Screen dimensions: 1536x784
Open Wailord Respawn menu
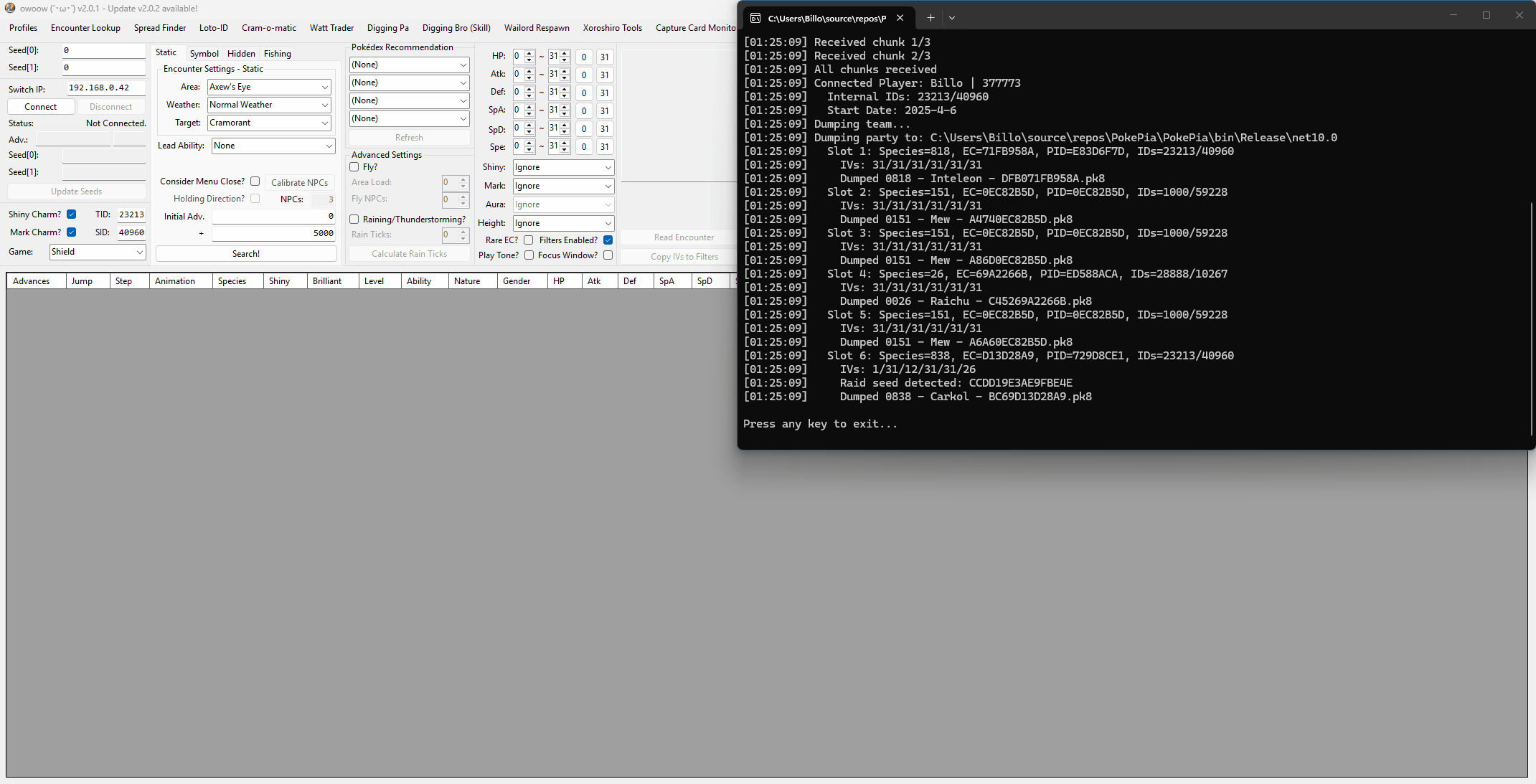537,28
